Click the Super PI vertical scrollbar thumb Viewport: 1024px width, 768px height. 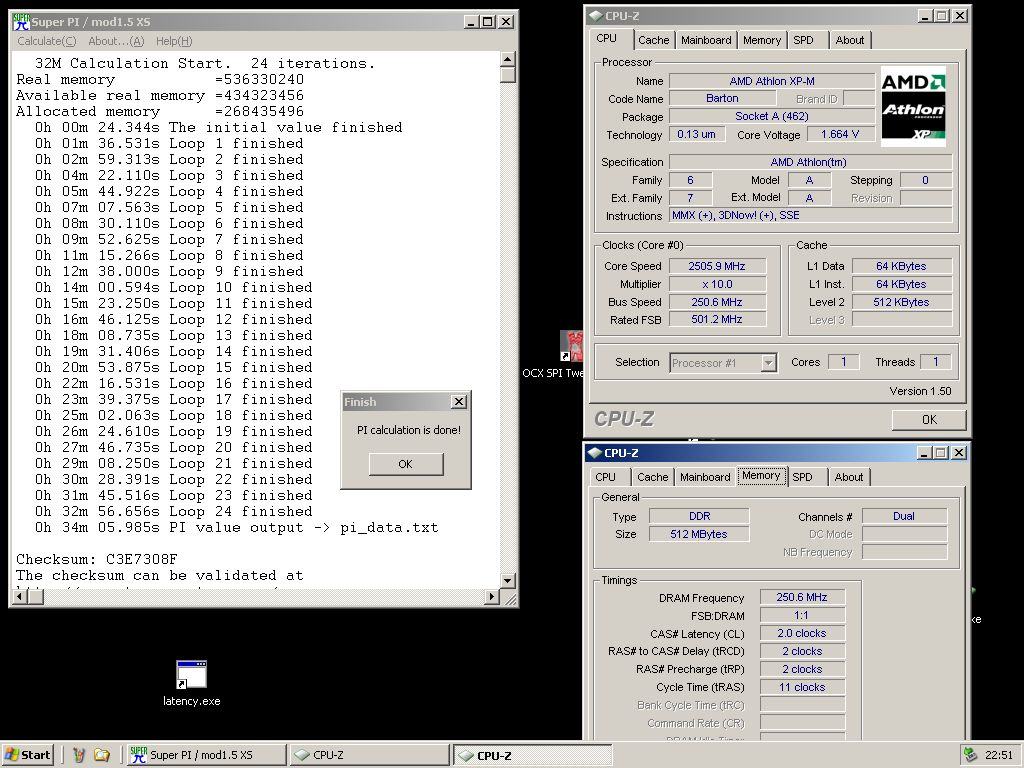(x=508, y=74)
